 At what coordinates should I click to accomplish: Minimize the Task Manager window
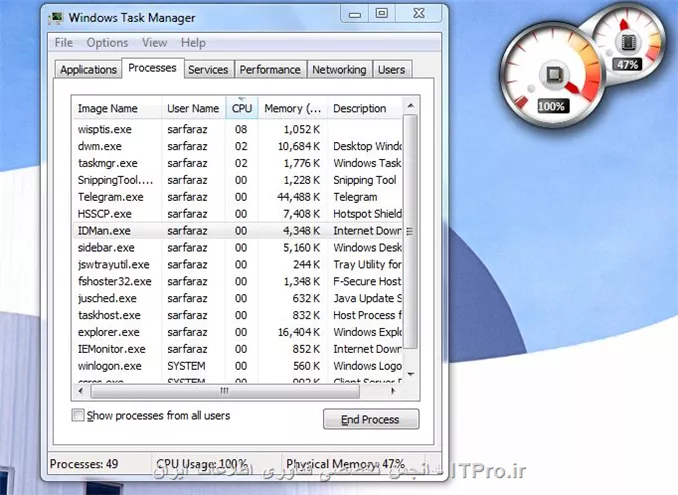click(355, 14)
